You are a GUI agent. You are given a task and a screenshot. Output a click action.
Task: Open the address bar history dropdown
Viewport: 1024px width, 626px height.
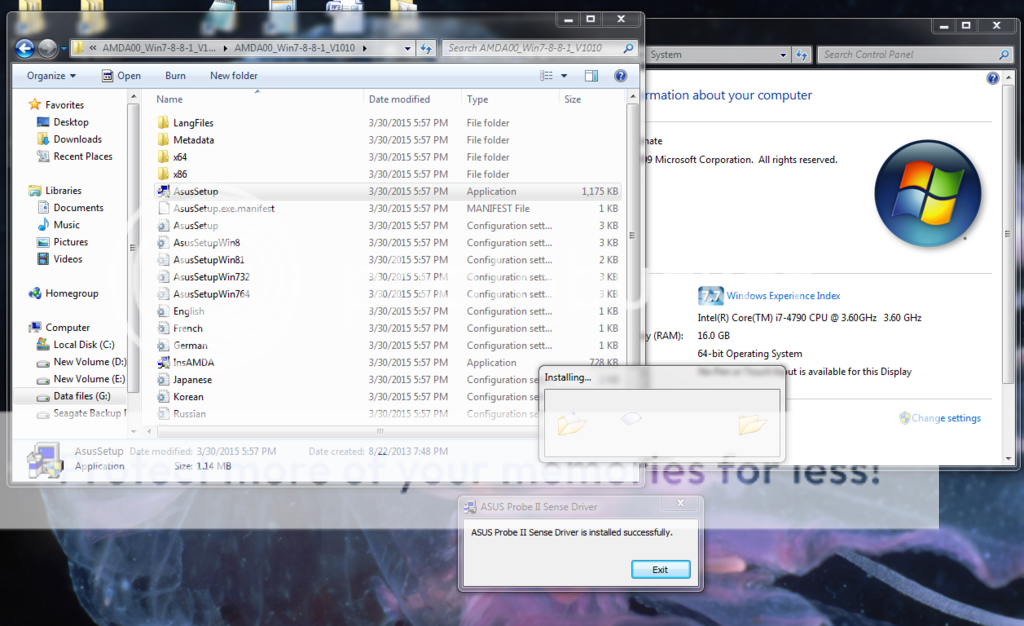(x=408, y=48)
